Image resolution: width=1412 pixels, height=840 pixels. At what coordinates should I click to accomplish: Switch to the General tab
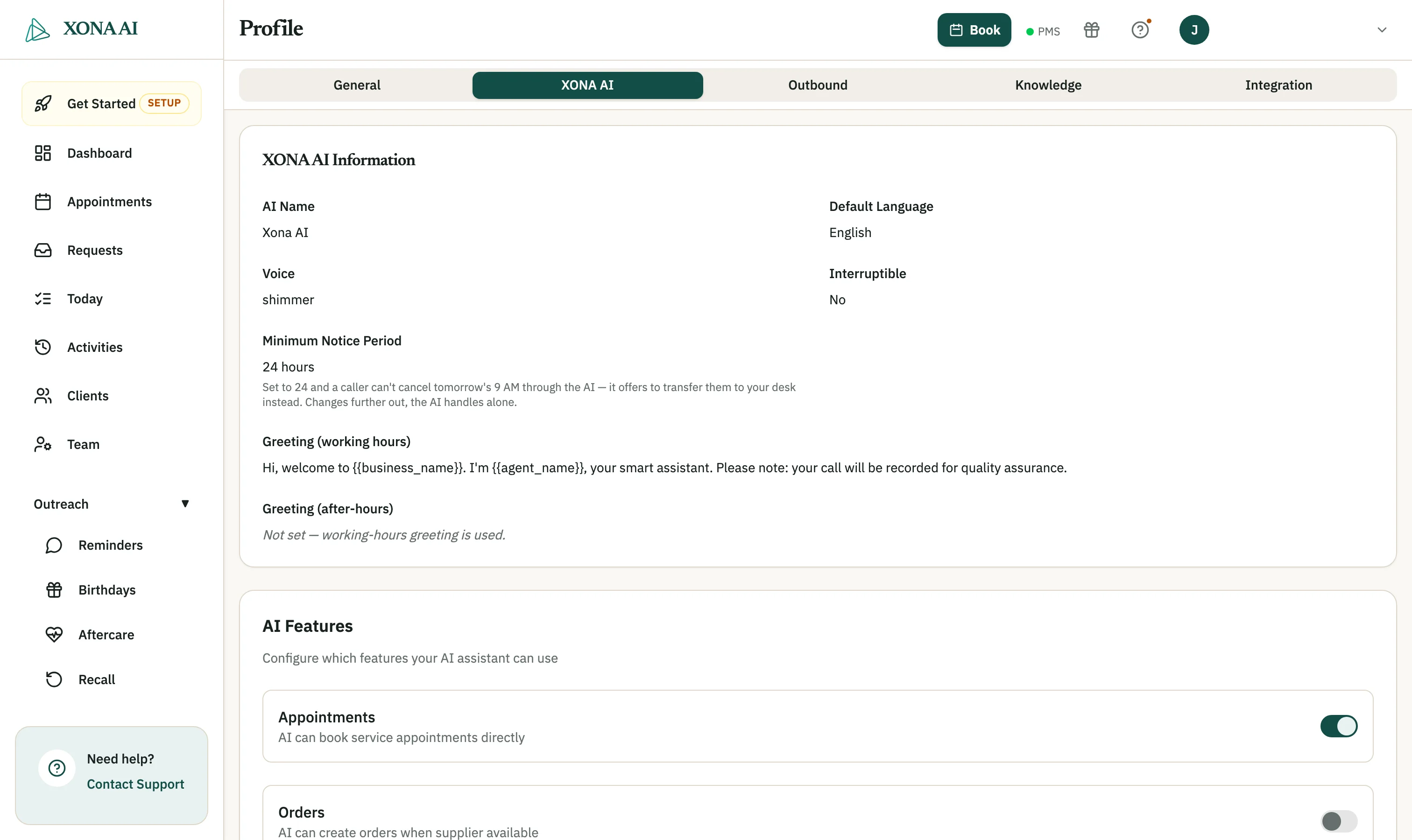(x=357, y=85)
